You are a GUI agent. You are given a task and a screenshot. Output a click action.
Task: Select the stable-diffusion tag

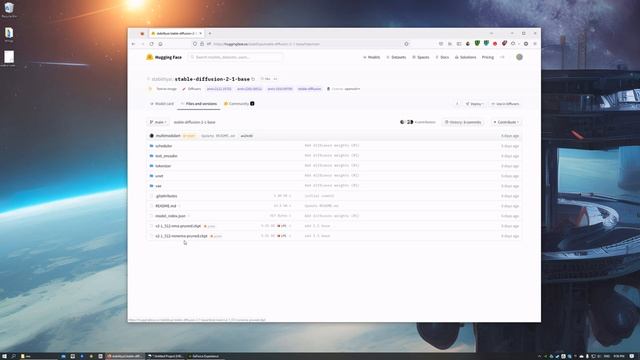pyautogui.click(x=309, y=89)
